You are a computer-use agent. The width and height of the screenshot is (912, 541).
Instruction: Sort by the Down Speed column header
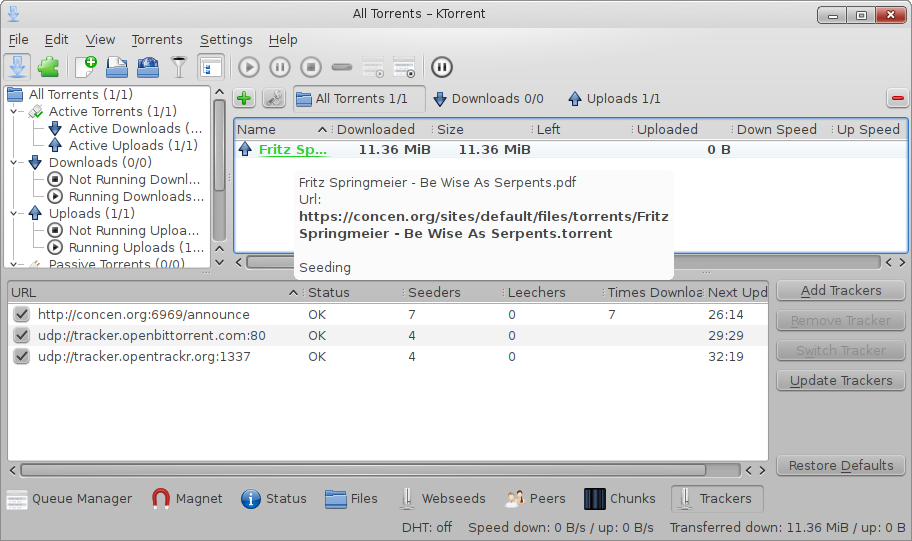pos(781,129)
